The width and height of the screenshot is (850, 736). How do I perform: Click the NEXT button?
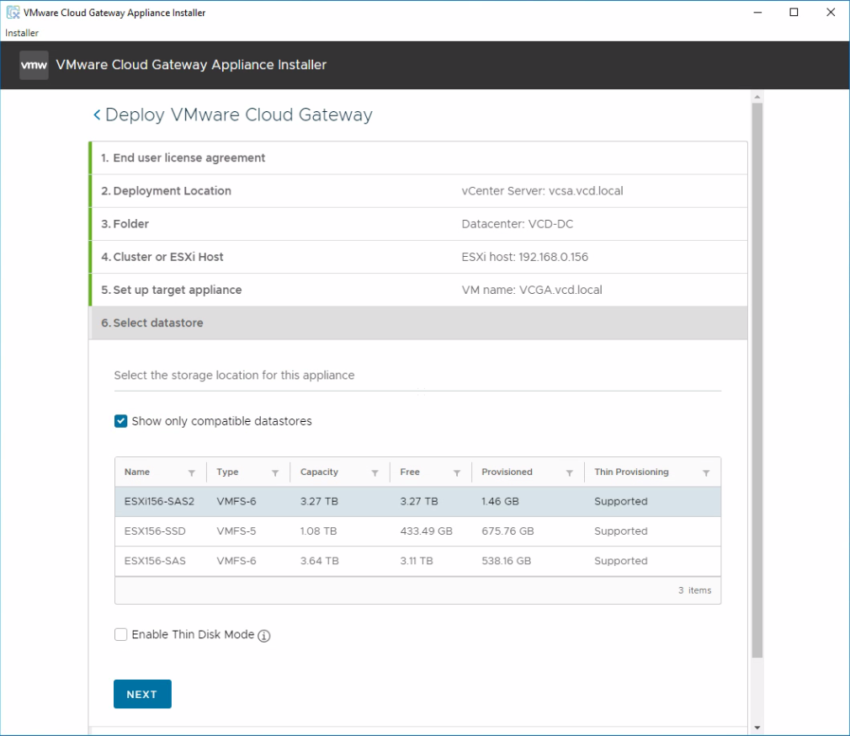pos(141,693)
